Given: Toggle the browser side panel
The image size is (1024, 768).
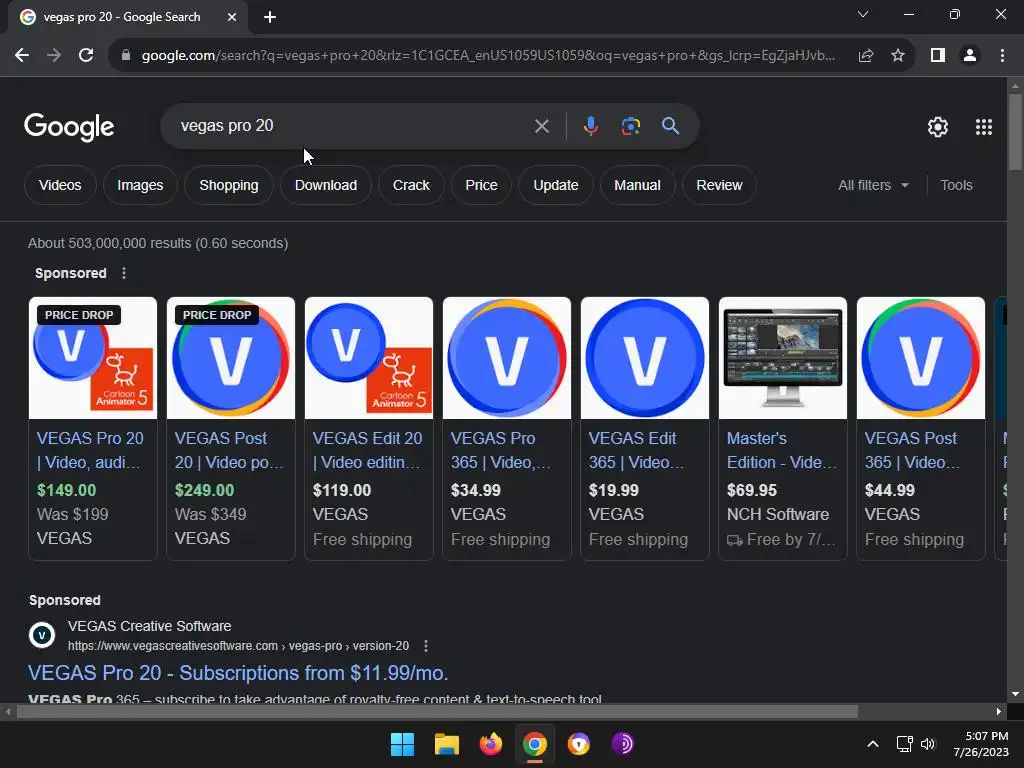Looking at the screenshot, I should [938, 56].
